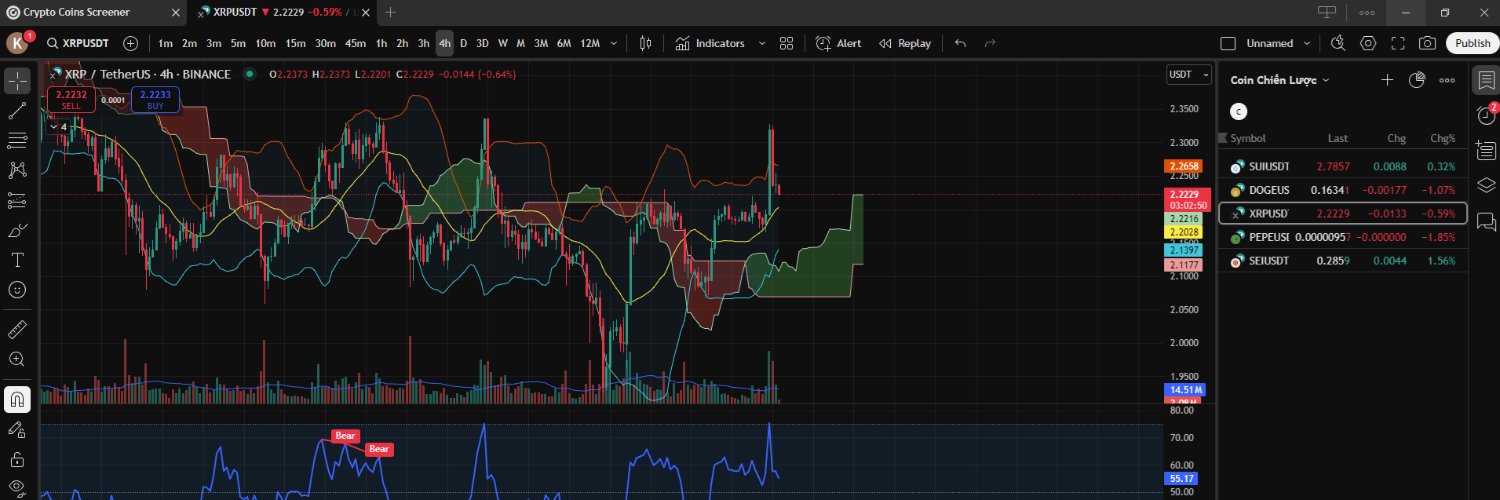Create an Alert
The height and width of the screenshot is (500, 1500).
(x=838, y=43)
